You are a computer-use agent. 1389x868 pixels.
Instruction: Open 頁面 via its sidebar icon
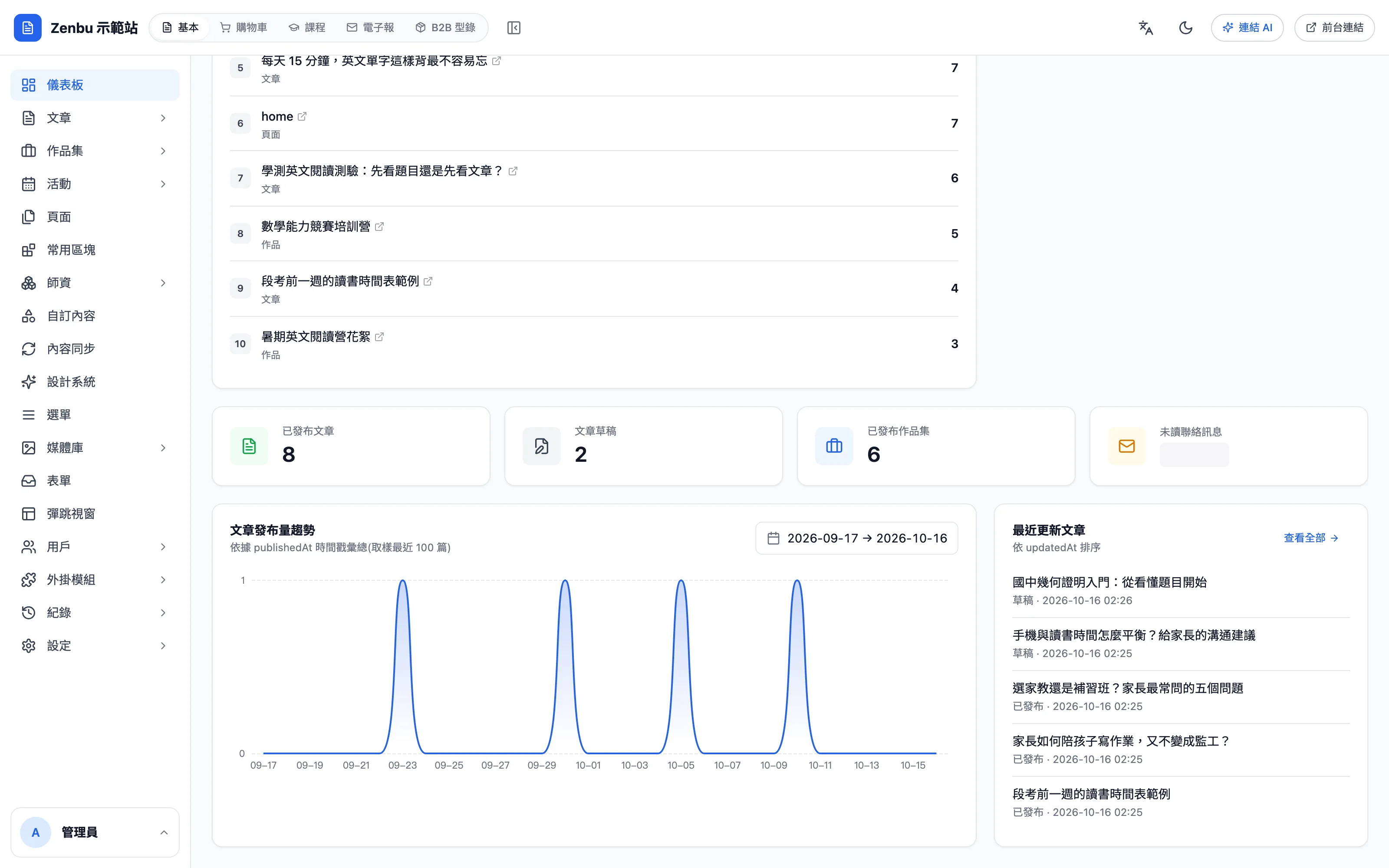(28, 217)
